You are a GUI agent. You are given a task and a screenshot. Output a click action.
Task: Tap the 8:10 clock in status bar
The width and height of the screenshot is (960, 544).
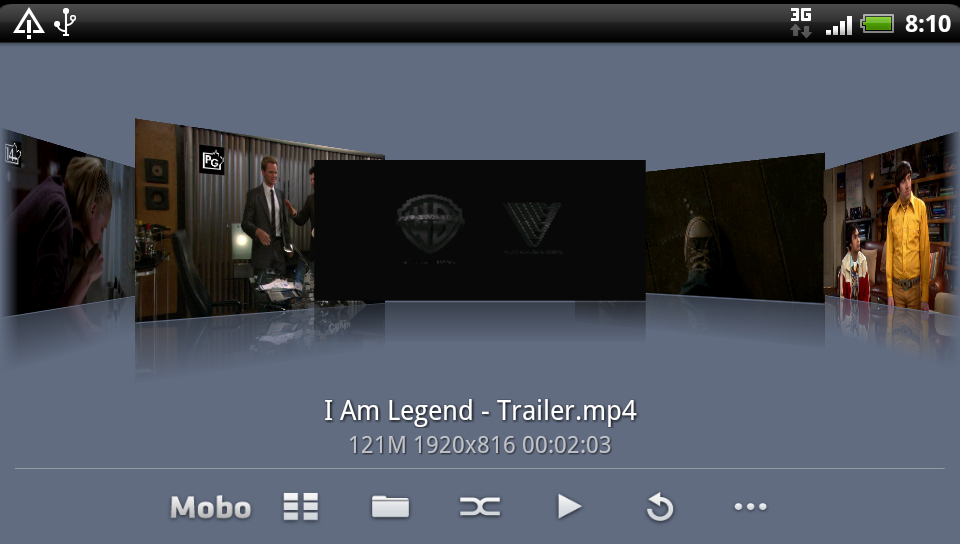coord(927,22)
